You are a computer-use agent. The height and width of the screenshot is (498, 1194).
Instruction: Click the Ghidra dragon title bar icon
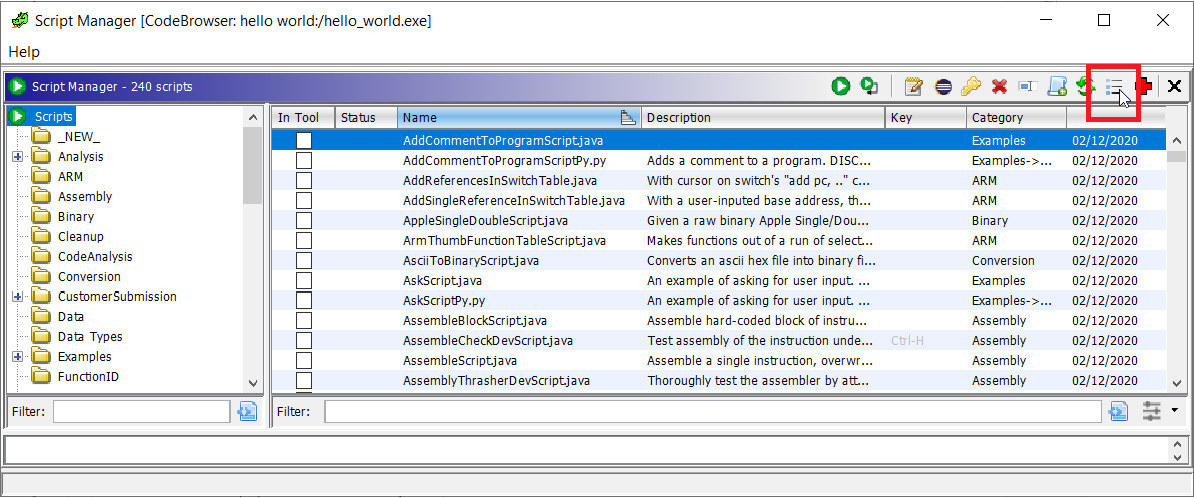(x=19, y=21)
